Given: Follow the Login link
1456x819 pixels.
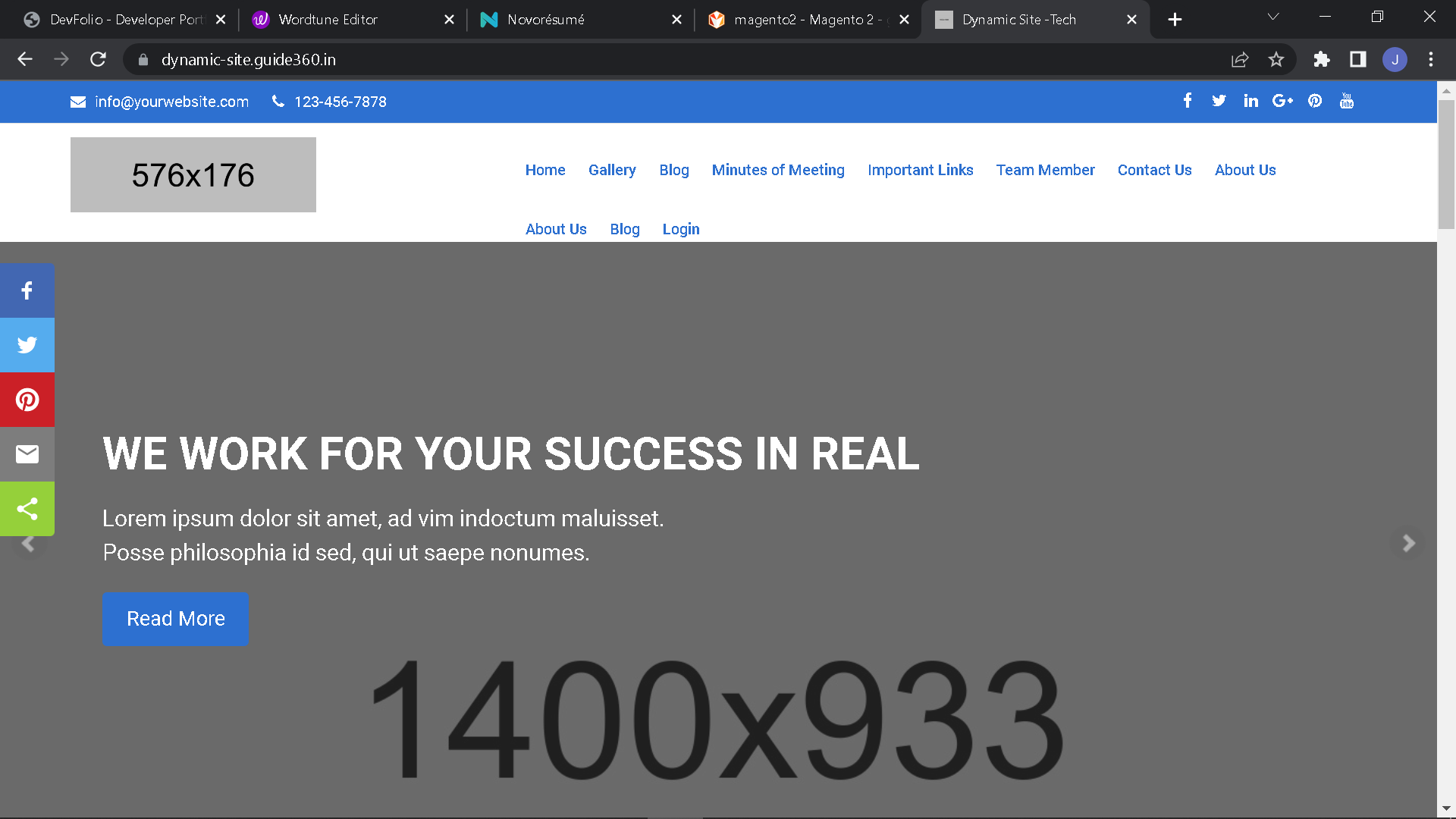Looking at the screenshot, I should [x=681, y=229].
